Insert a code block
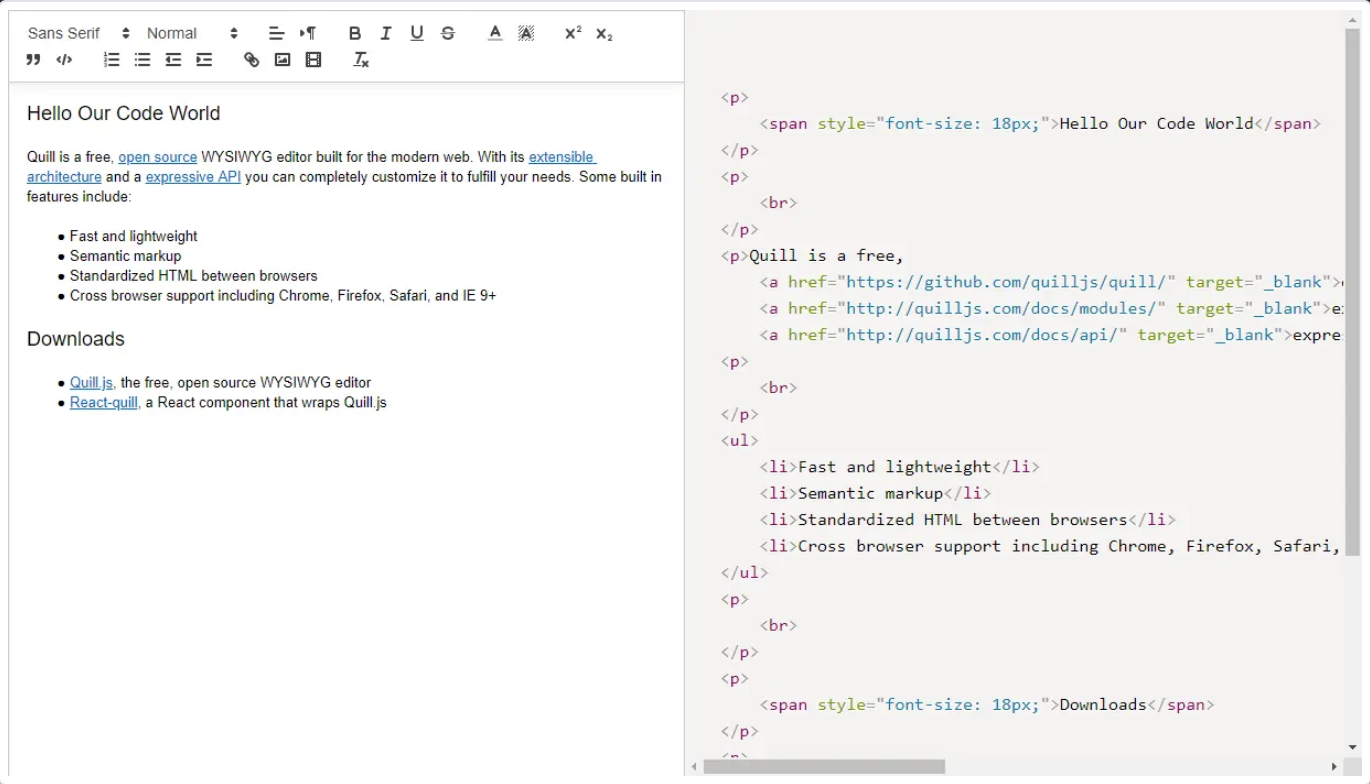Viewport: 1370px width, 784px height. coord(64,59)
